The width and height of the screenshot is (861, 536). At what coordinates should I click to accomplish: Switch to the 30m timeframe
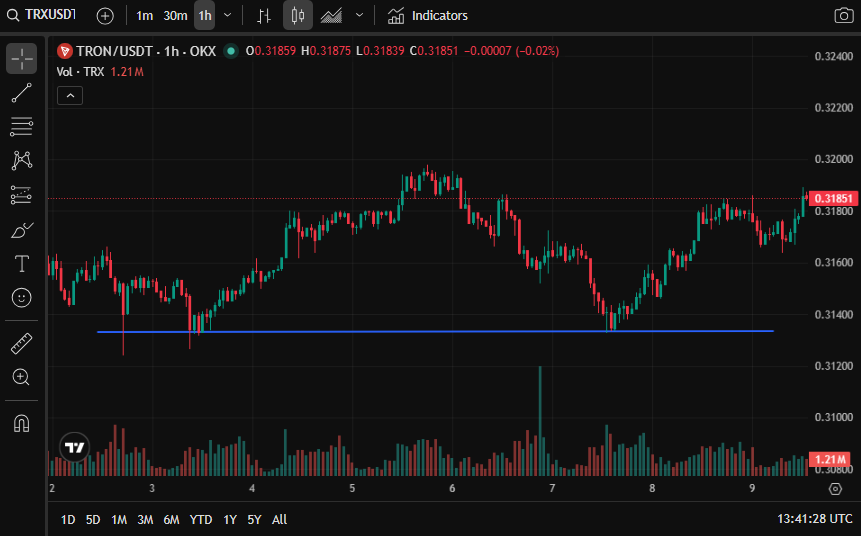click(175, 15)
